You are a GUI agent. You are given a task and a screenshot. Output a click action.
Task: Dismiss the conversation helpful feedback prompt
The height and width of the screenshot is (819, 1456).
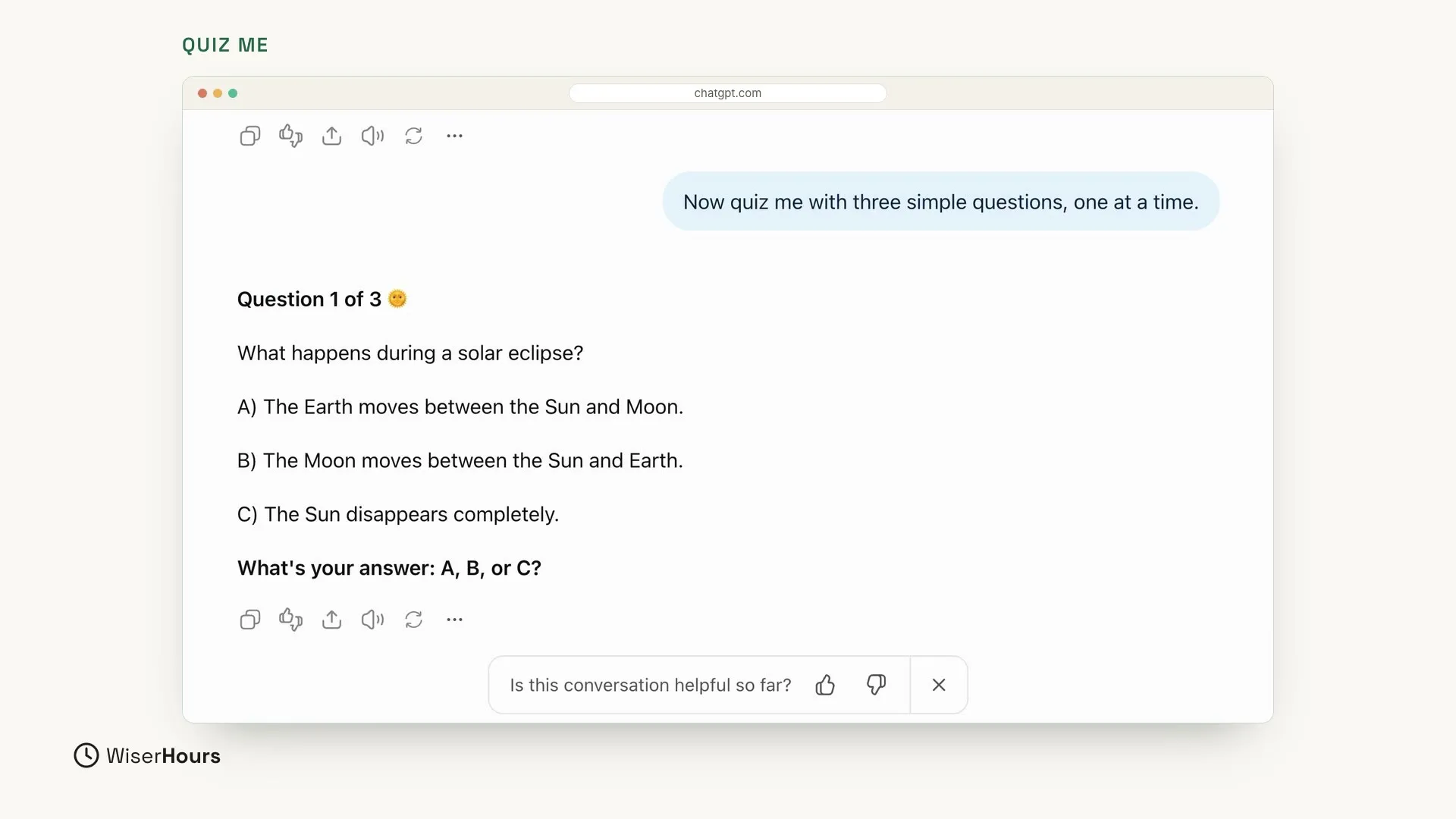click(x=939, y=685)
